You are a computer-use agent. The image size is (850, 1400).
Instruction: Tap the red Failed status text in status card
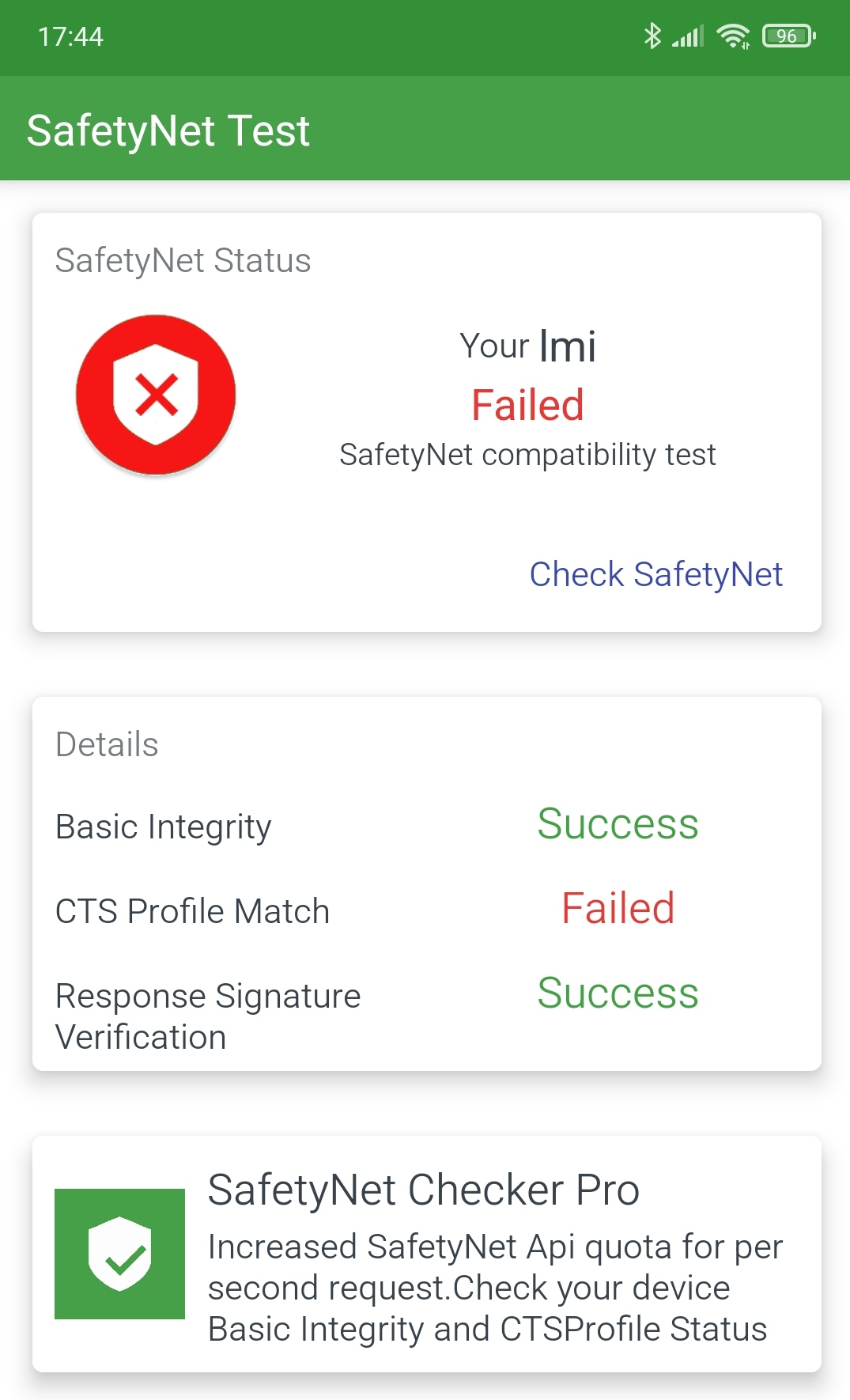point(527,405)
